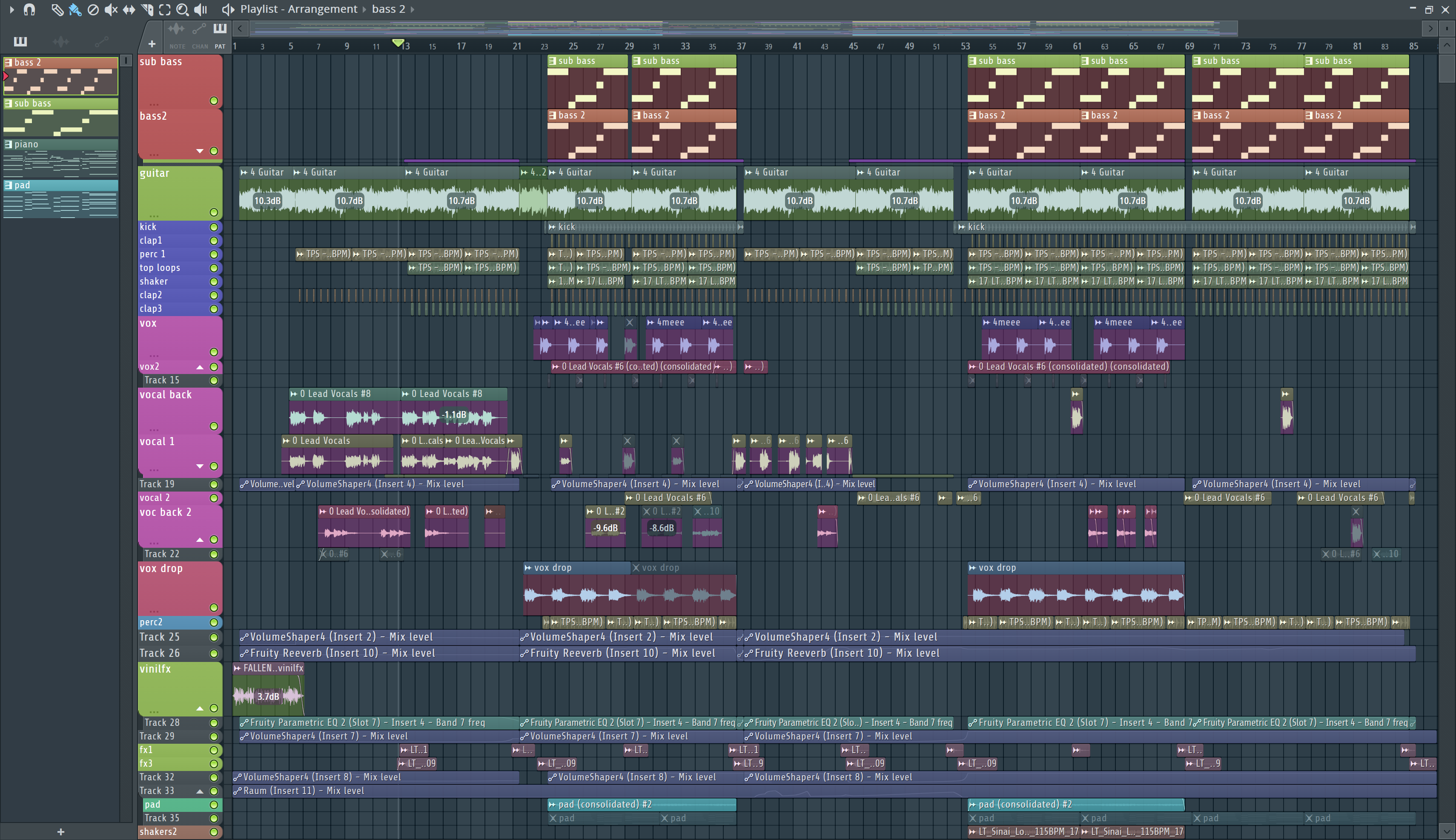Expand the bass2 track group arrow

[200, 151]
